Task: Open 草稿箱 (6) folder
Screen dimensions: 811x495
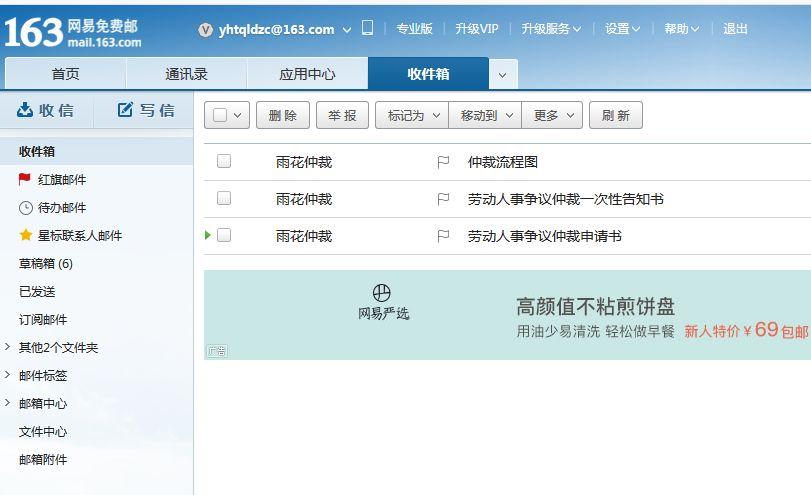Action: click(46, 264)
